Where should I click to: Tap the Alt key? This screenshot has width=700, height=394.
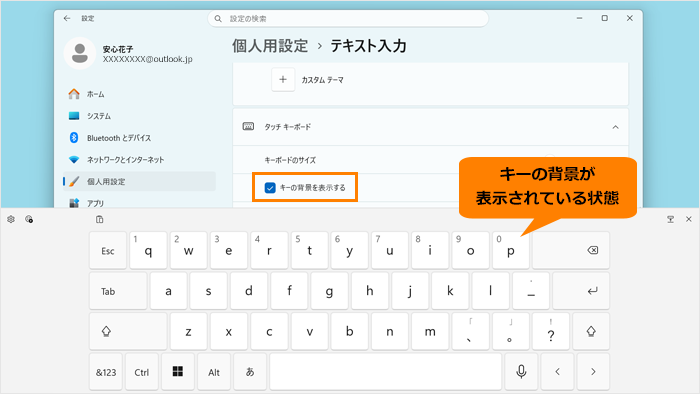pos(214,372)
